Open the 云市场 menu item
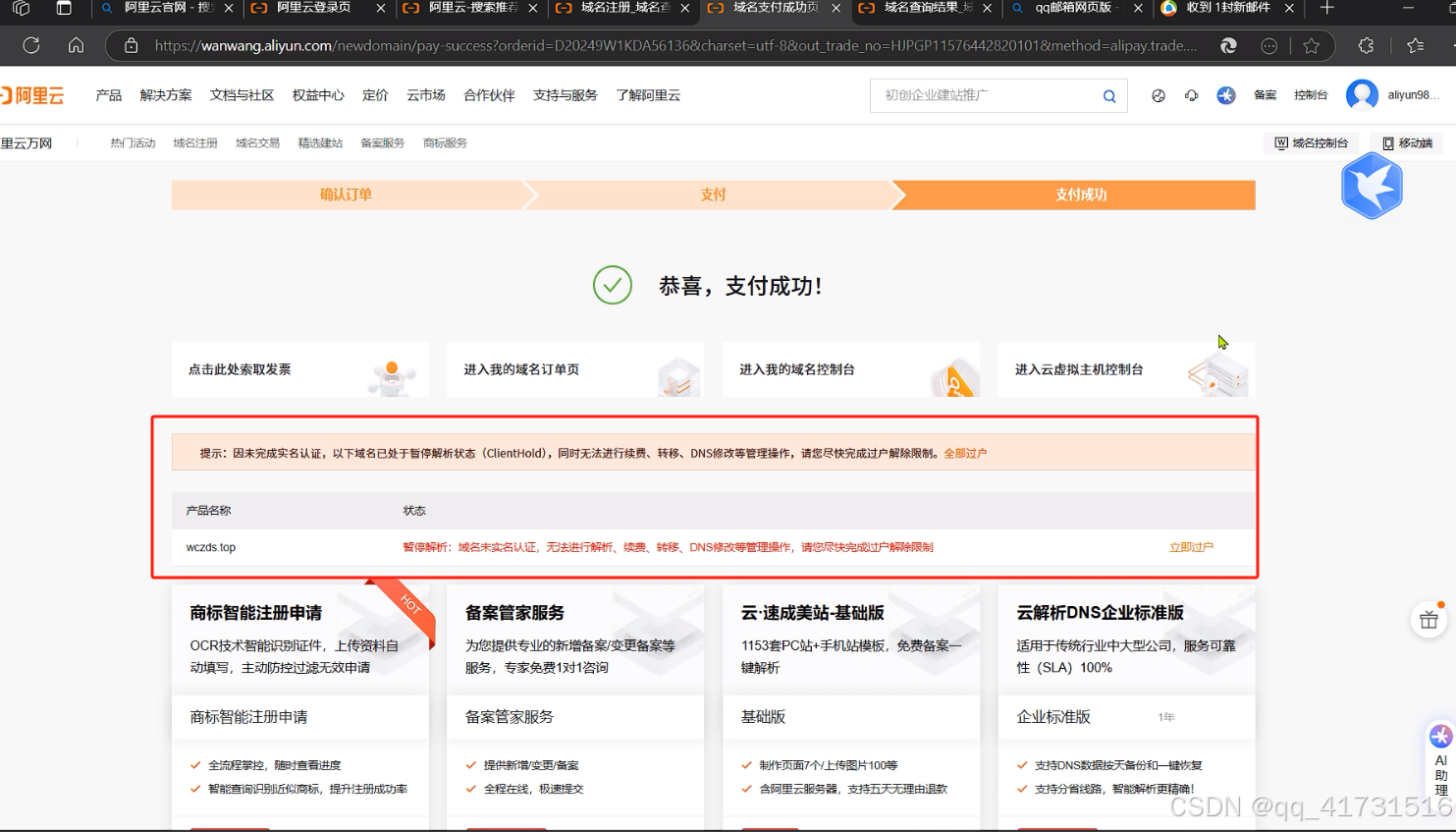Image resolution: width=1456 pixels, height=832 pixels. (426, 95)
